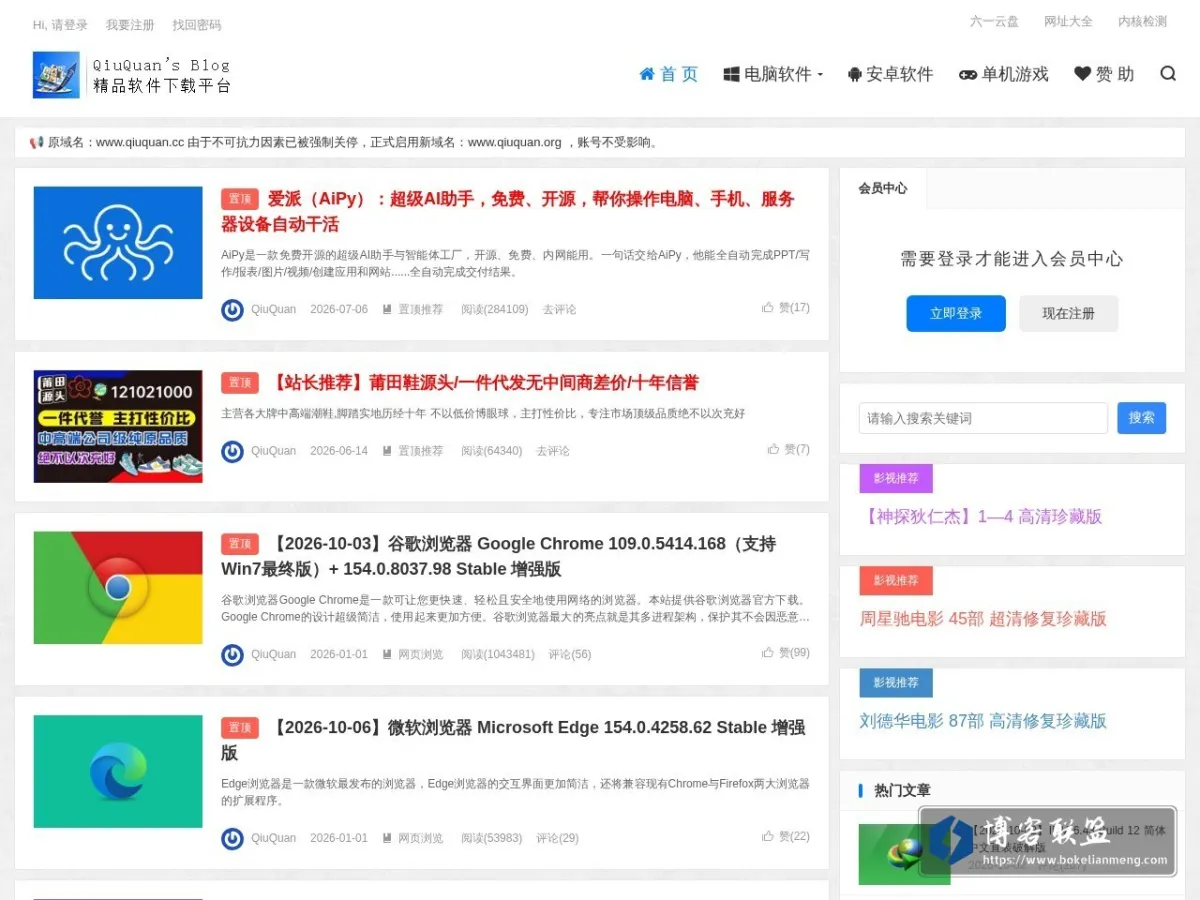Click 请登录 link at top
This screenshot has height=900, width=1200.
69,25
